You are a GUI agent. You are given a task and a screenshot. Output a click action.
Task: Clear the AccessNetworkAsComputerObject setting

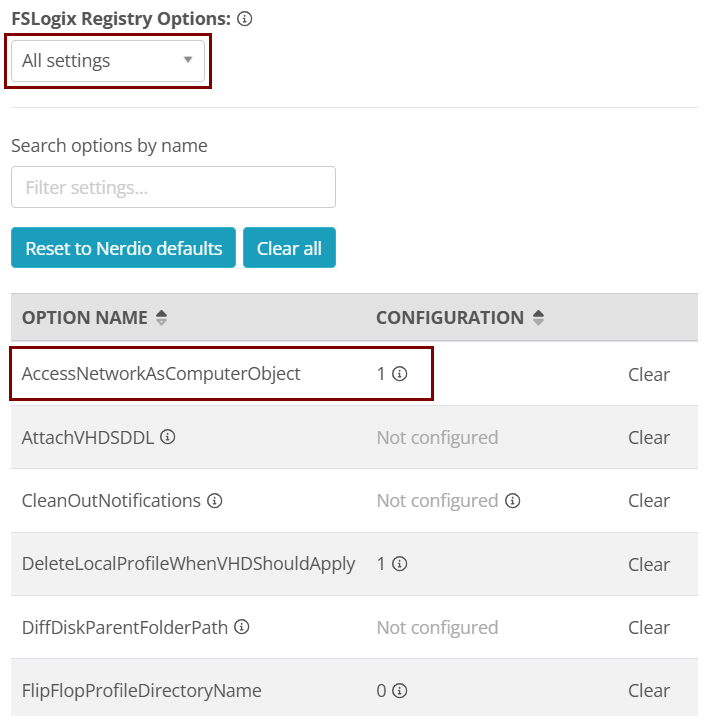tap(649, 375)
